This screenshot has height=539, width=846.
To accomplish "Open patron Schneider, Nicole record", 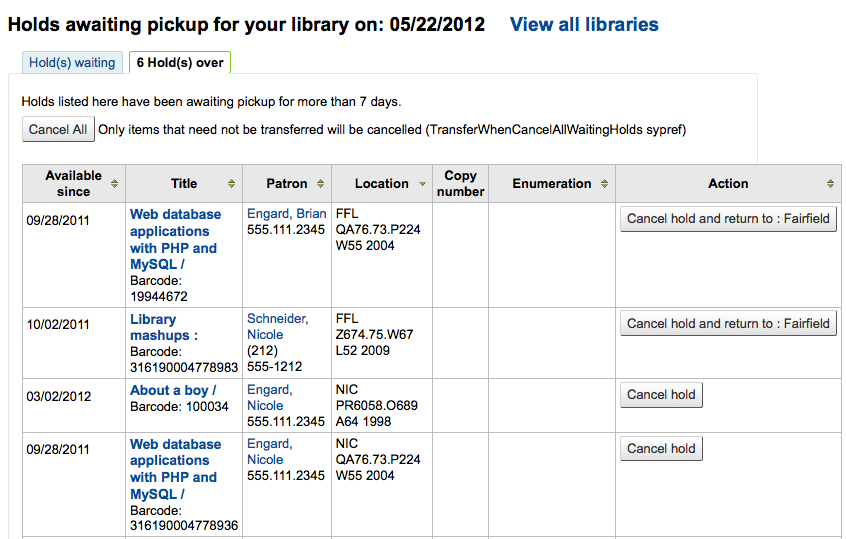I will click(x=277, y=326).
